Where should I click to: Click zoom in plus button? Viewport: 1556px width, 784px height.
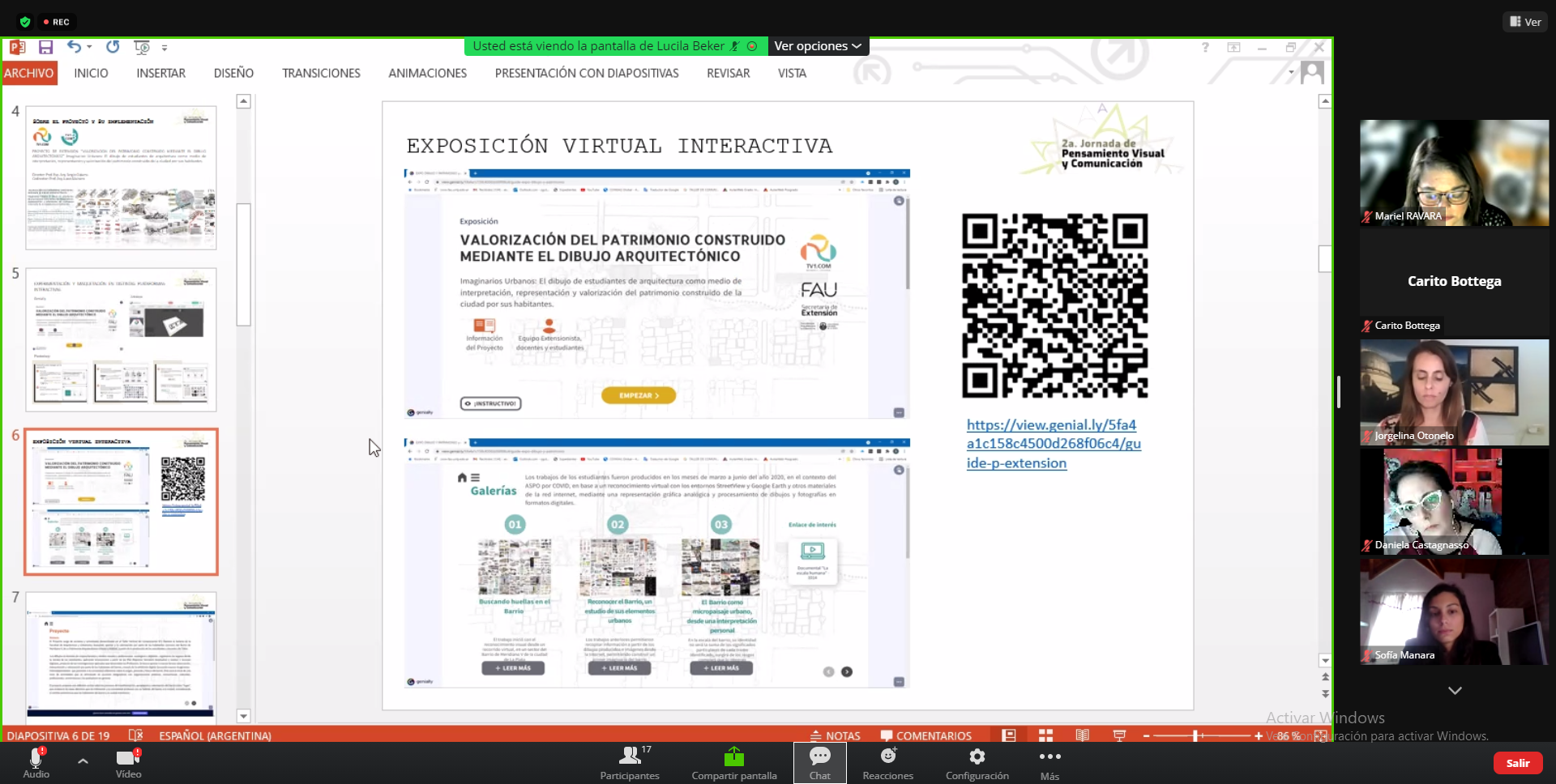(1259, 735)
